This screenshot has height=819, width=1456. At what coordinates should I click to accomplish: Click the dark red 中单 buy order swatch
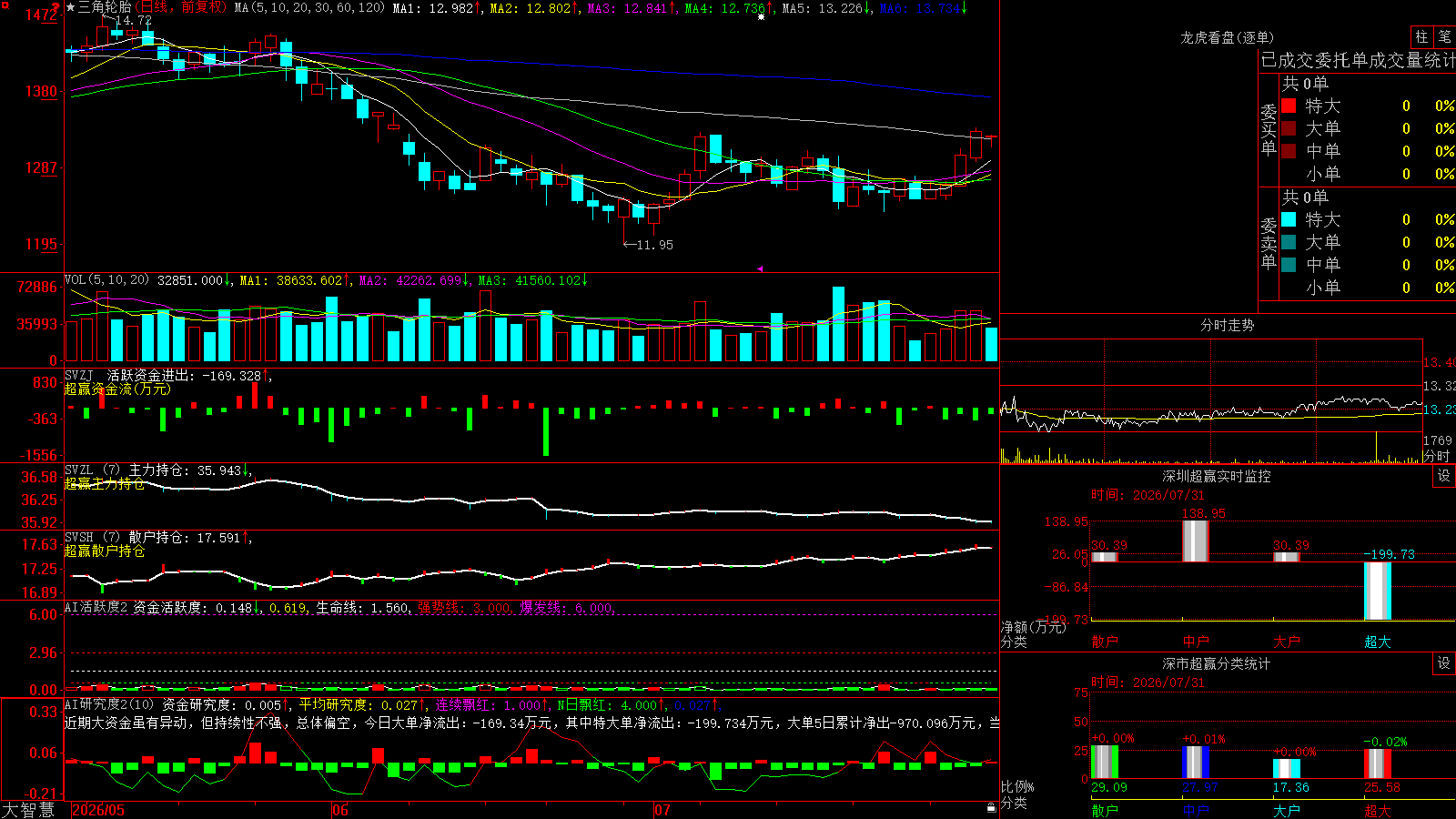1289,151
